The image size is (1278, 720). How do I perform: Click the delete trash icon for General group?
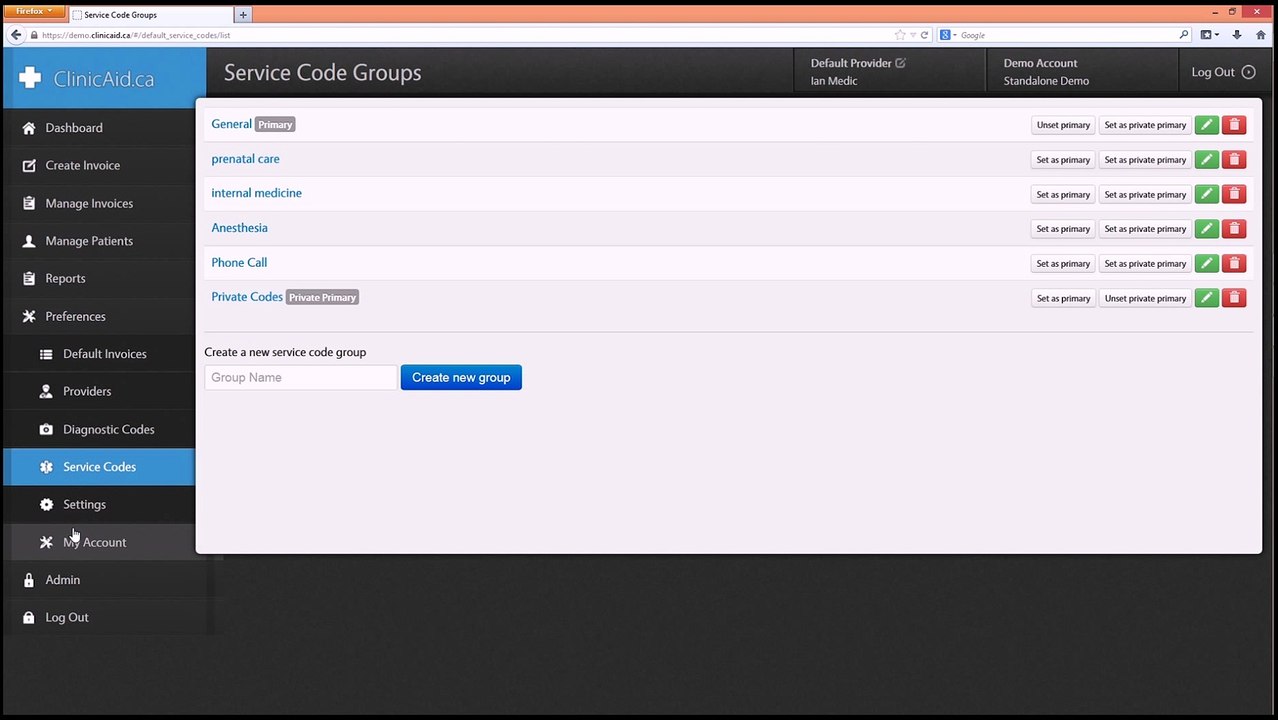(1234, 125)
